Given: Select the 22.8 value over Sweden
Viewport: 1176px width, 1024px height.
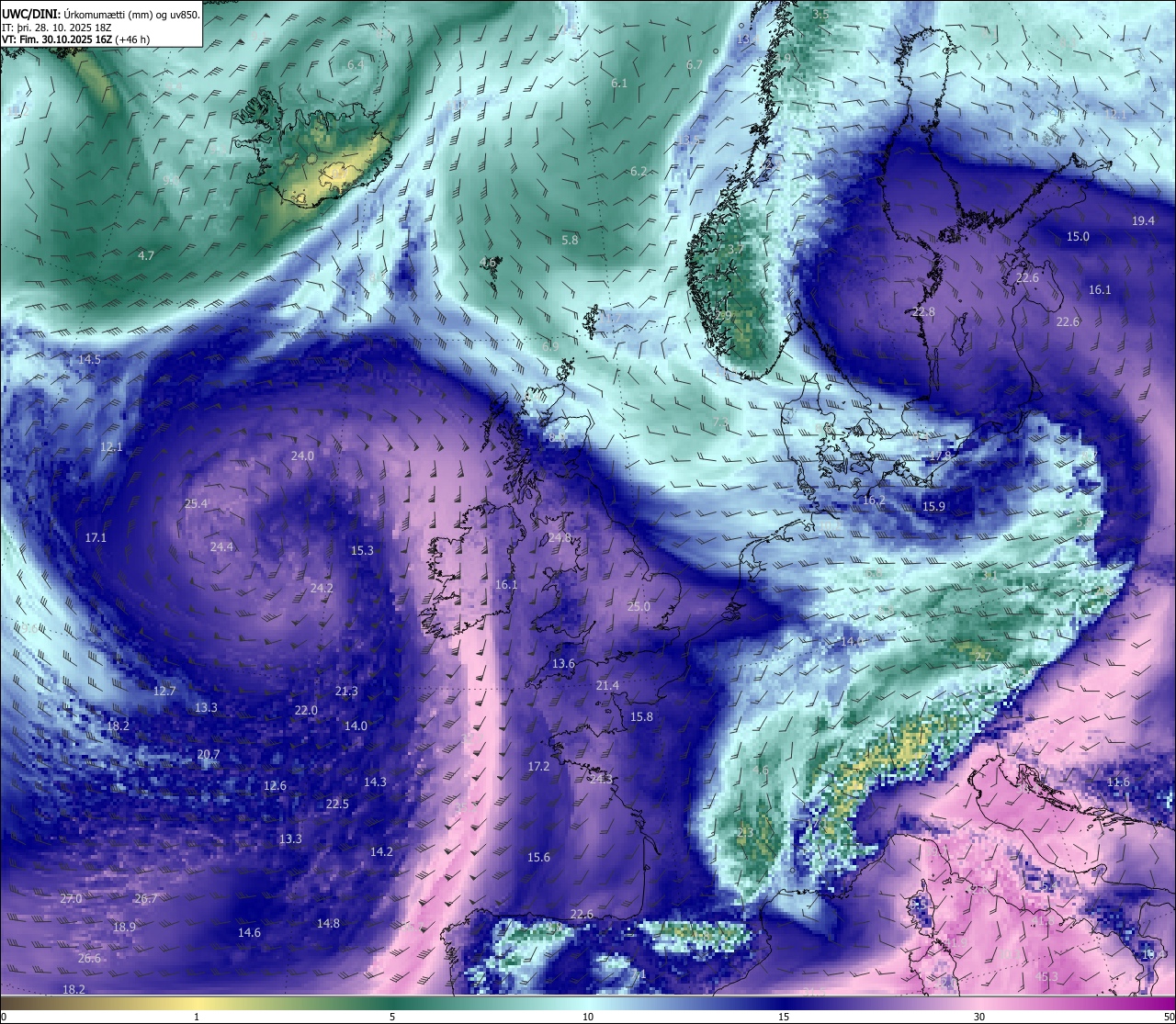Looking at the screenshot, I should (x=923, y=311).
